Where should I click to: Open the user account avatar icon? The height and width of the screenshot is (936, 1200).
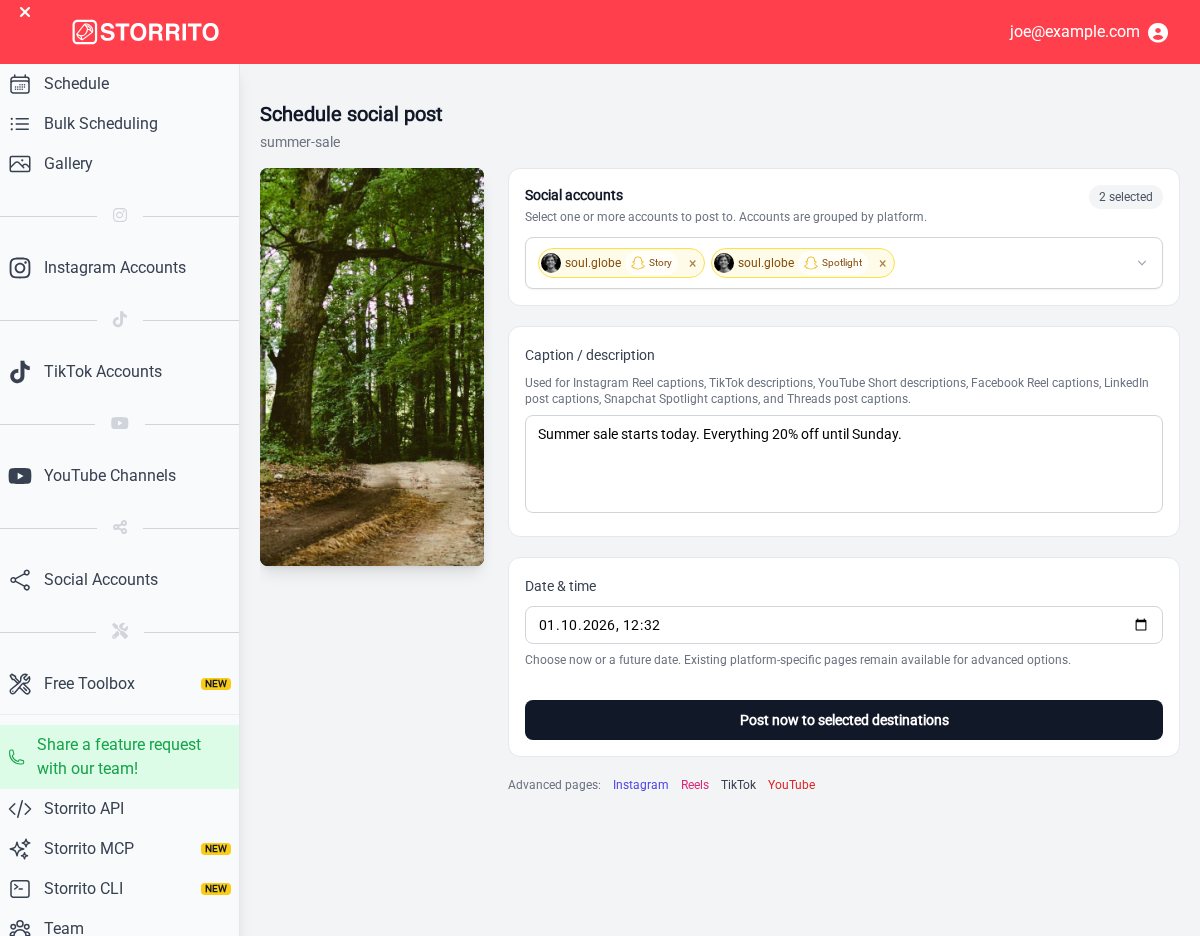[x=1158, y=32]
